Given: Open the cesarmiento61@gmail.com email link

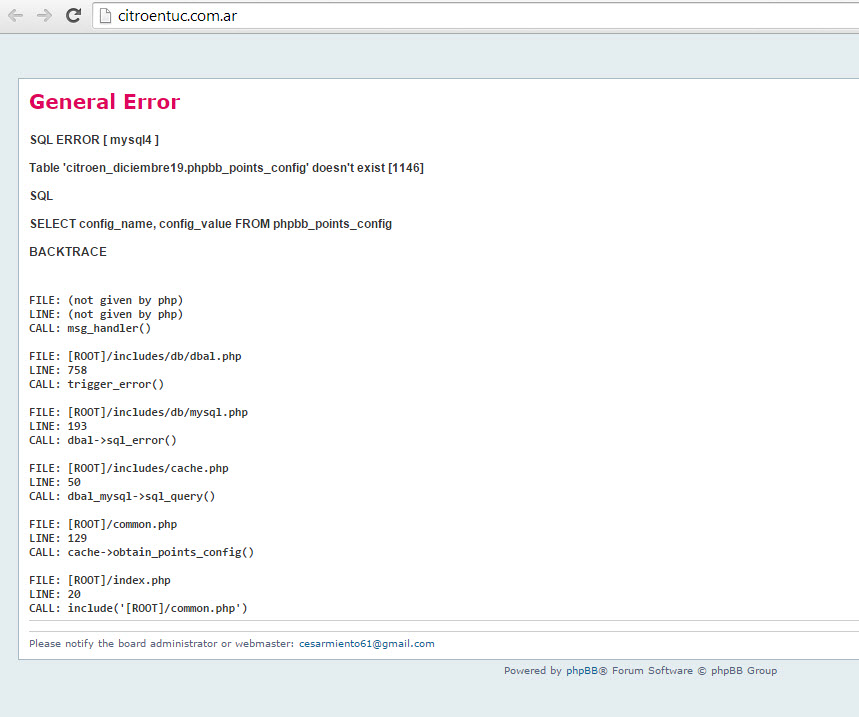Looking at the screenshot, I should click(366, 644).
